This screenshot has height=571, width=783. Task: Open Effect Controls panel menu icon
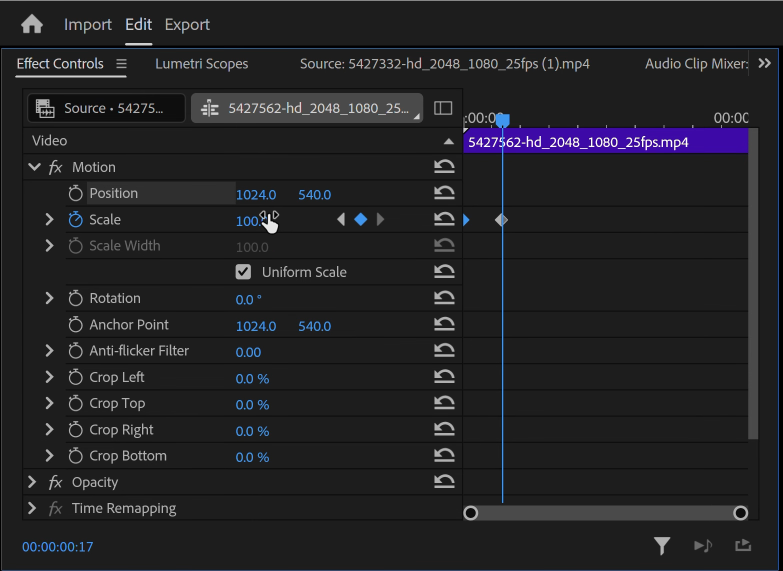pyautogui.click(x=121, y=64)
